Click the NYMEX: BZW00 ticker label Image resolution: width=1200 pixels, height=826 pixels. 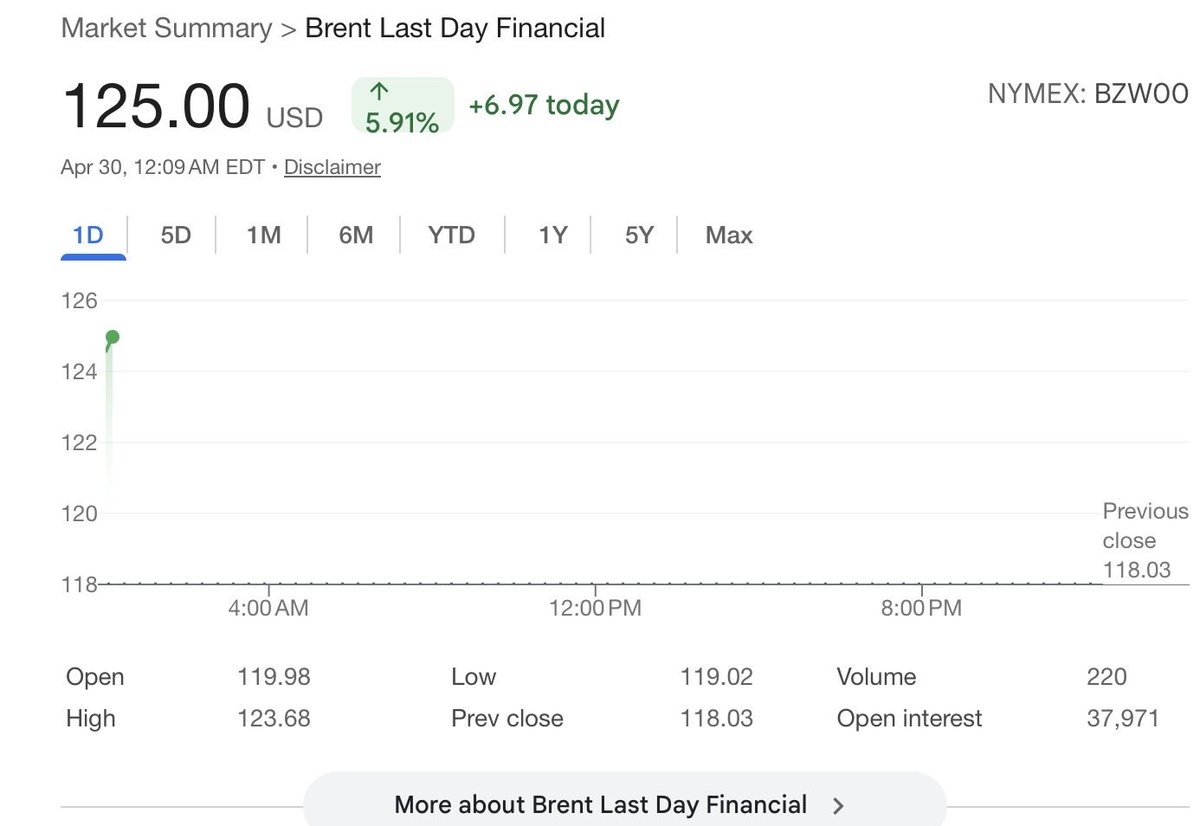point(1088,94)
